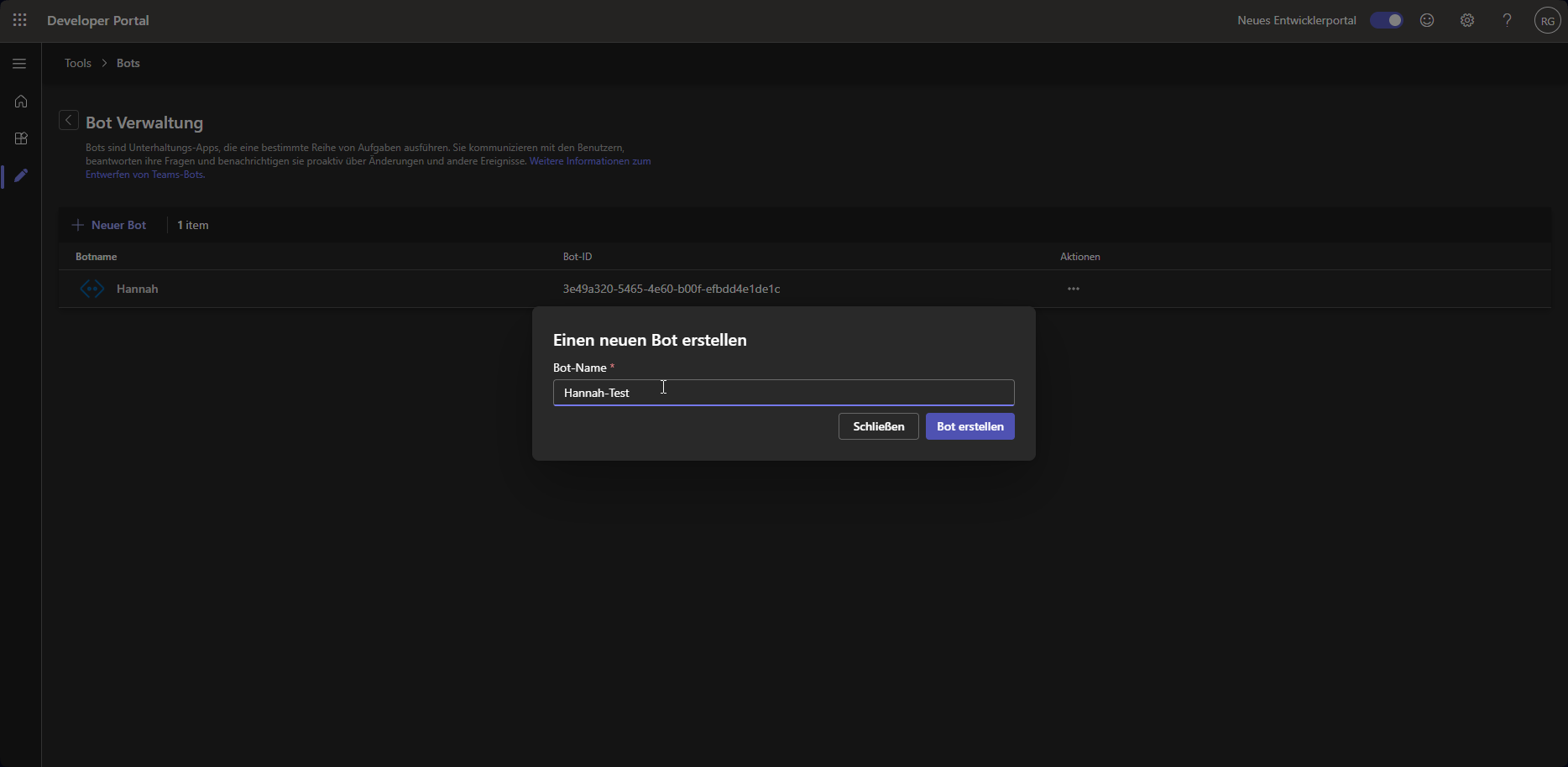The image size is (1568, 767).
Task: Click the back arrow beside Bot Verwaltung
Action: point(69,121)
